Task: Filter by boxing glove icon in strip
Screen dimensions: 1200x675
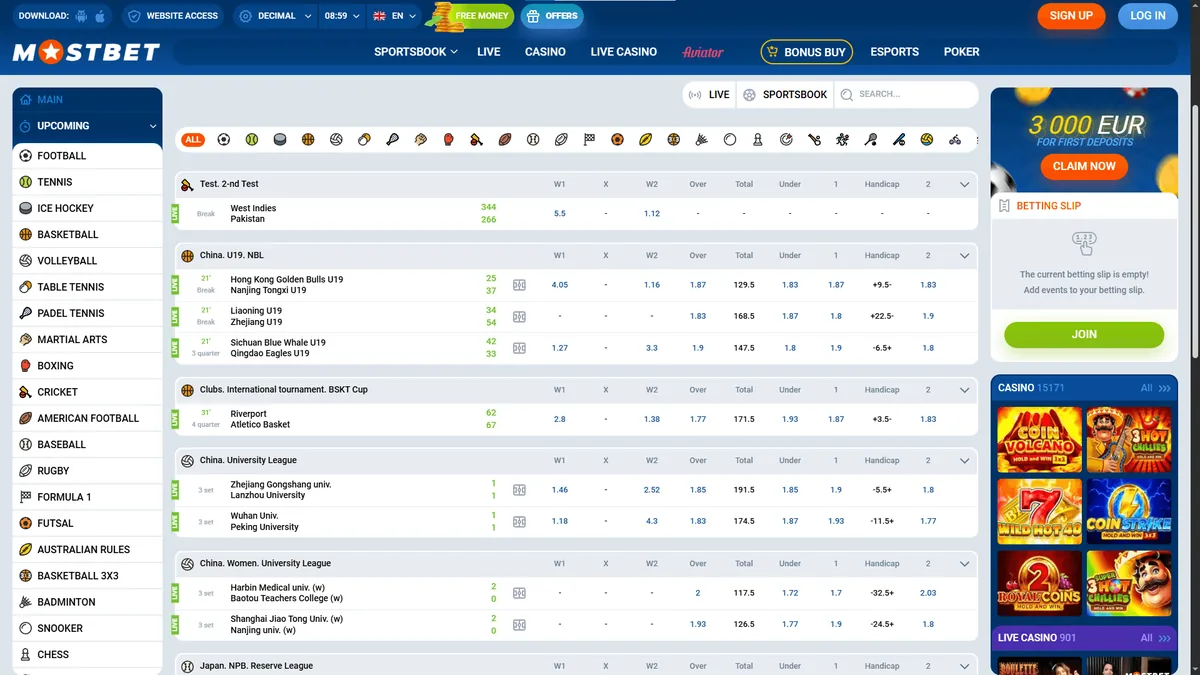Action: (x=449, y=140)
